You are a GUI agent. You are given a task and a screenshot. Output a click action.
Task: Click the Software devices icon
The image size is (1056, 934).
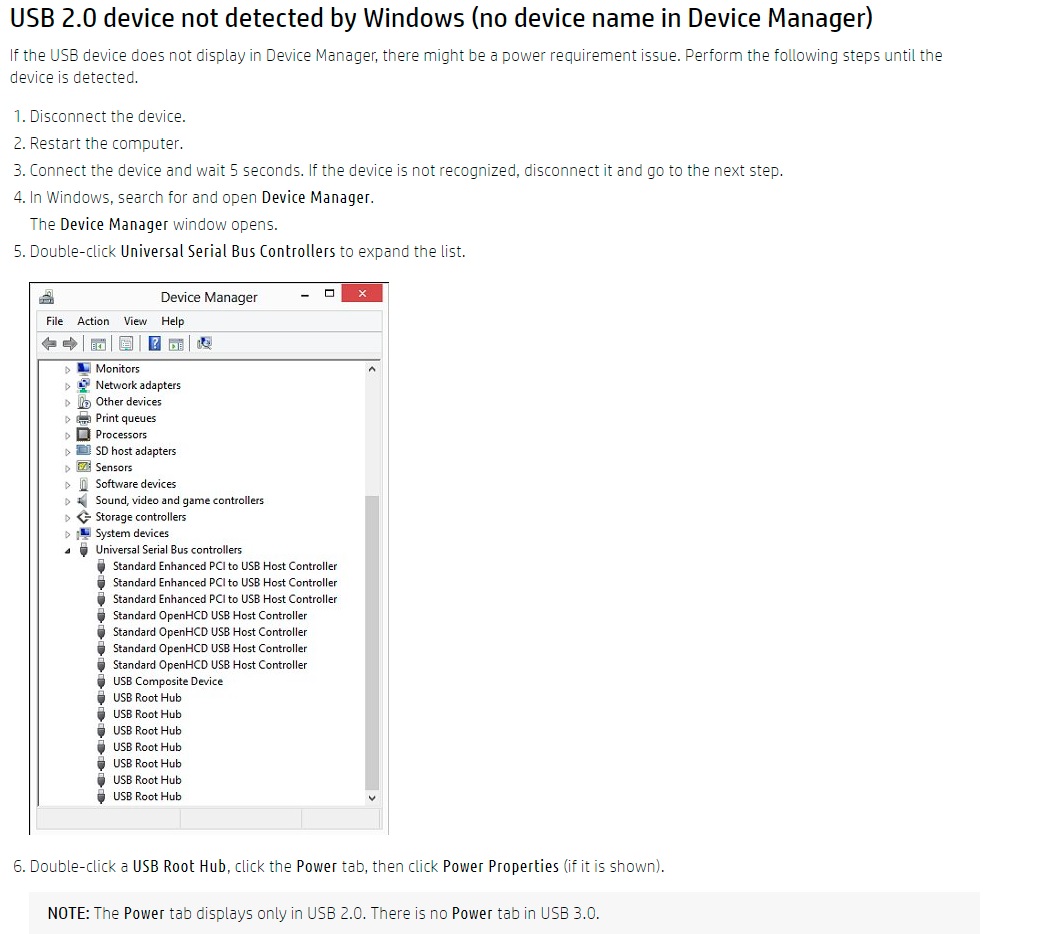coord(84,483)
